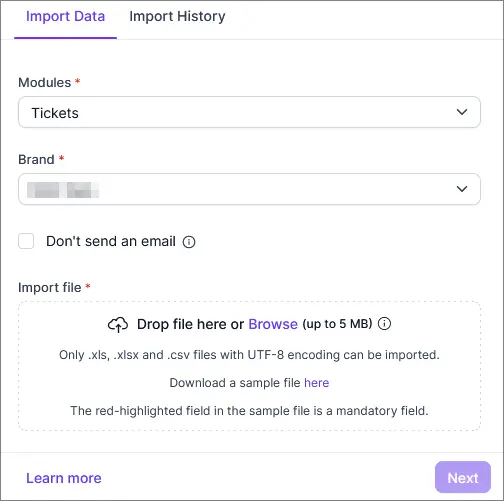Click Browse to choose a file

(x=273, y=324)
